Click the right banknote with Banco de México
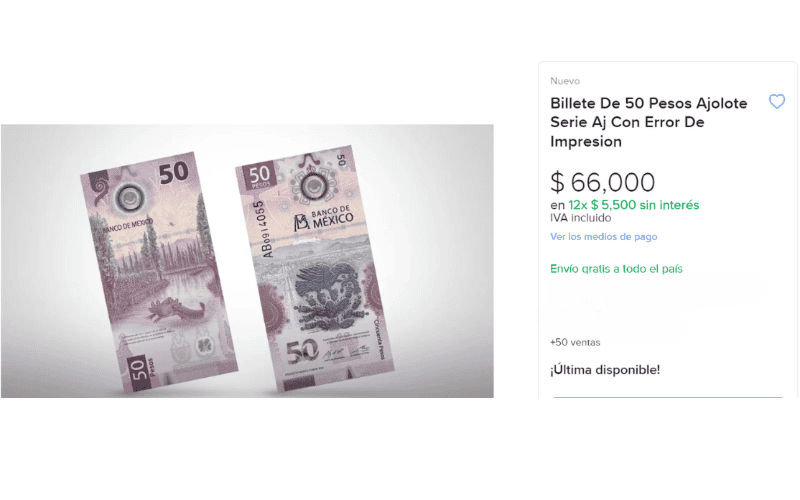Image resolution: width=800 pixels, height=500 pixels. [x=315, y=268]
